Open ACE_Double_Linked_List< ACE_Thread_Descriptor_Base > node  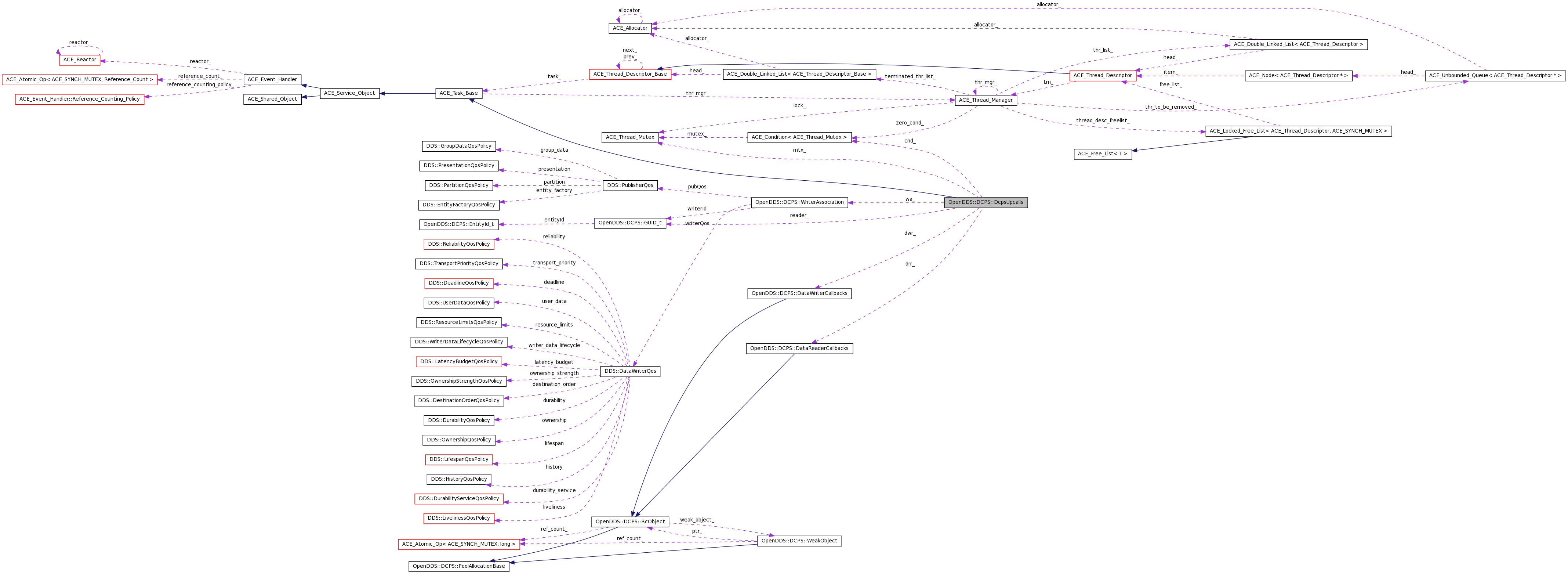pos(799,74)
